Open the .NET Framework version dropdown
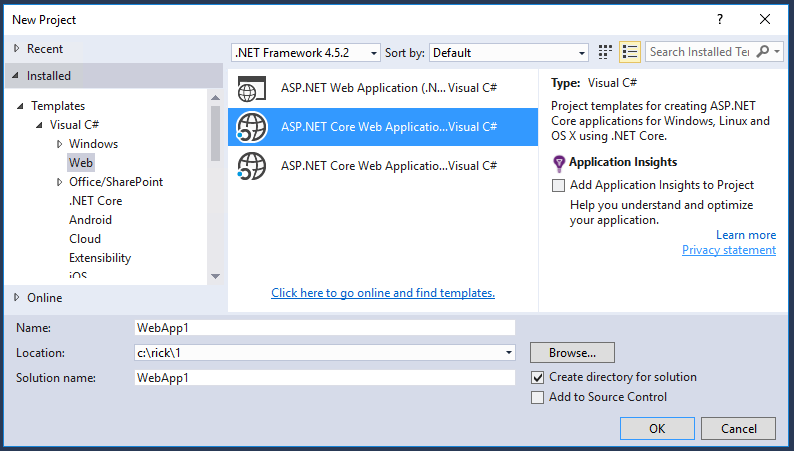This screenshot has width=794, height=451. coord(306,52)
